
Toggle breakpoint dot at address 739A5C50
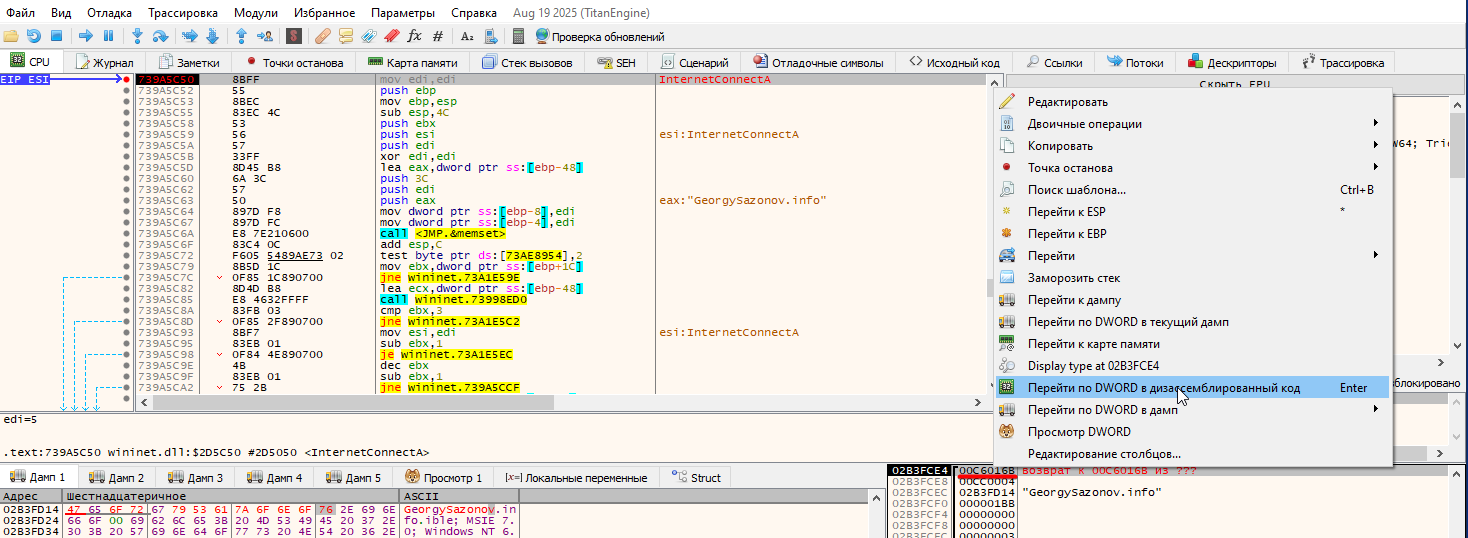coord(126,79)
